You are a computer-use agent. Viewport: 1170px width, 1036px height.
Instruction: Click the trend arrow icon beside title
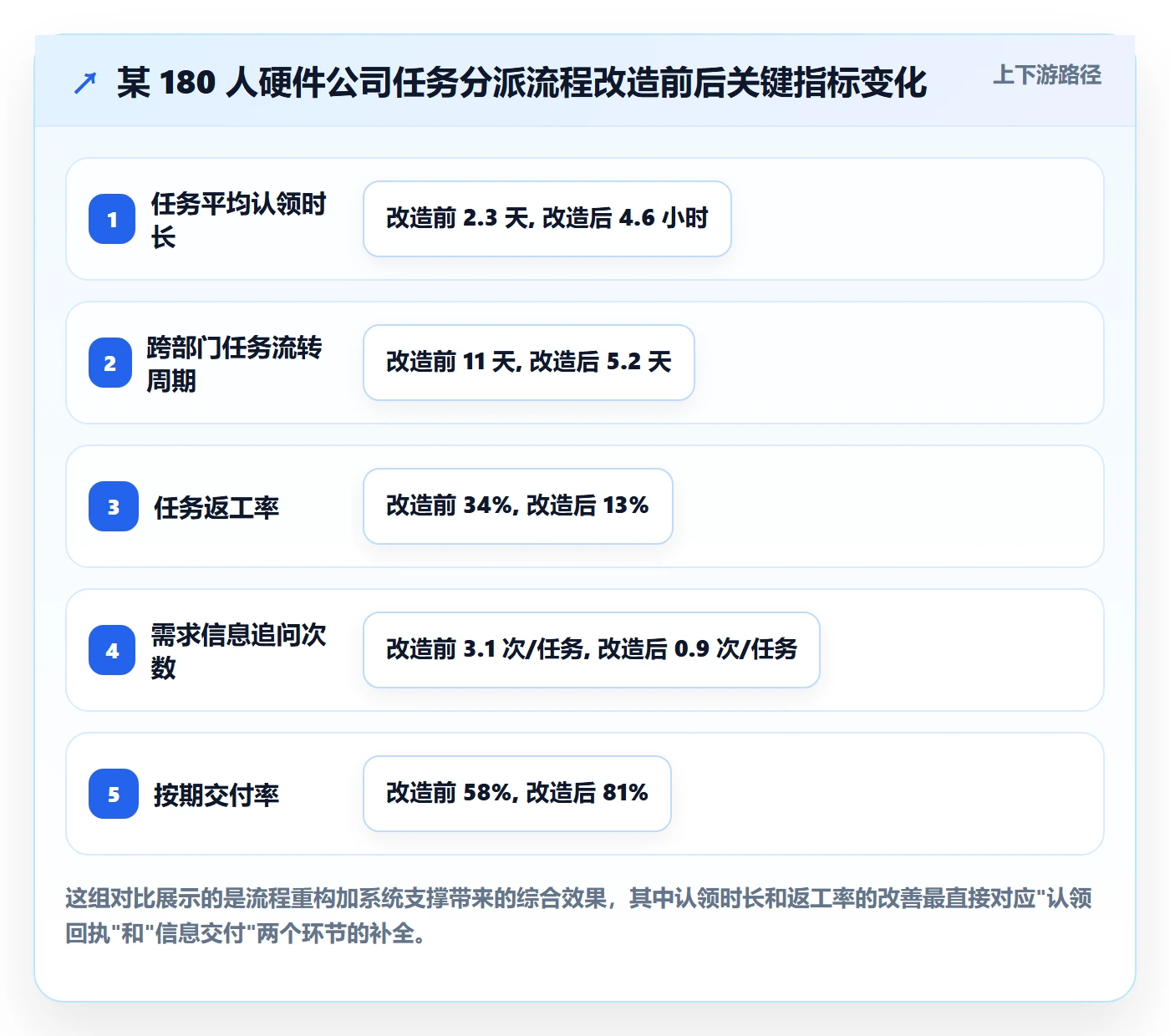click(85, 83)
